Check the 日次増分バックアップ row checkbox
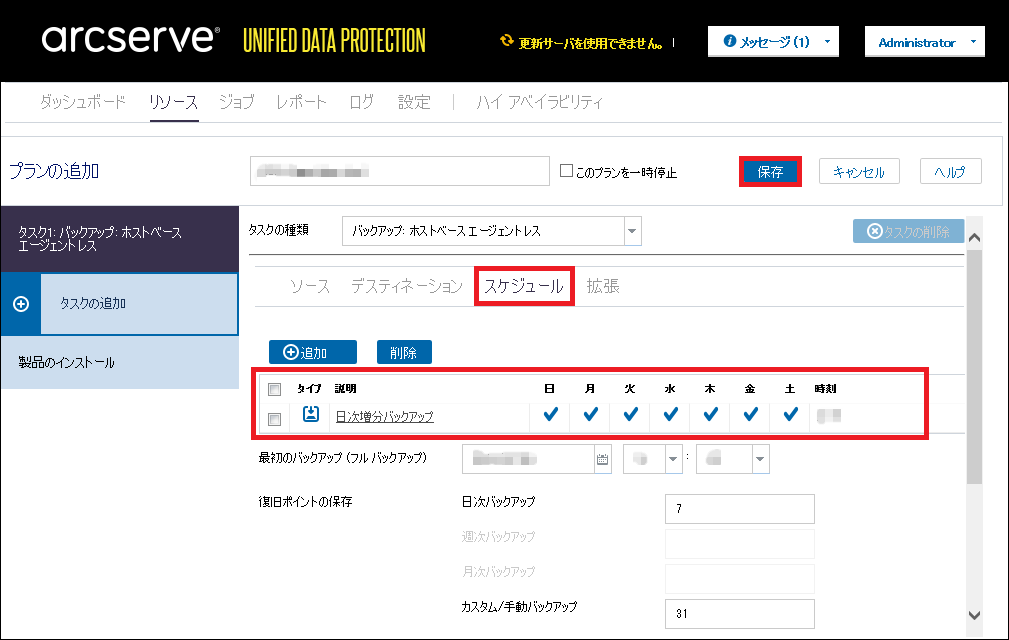This screenshot has height=640, width=1009. click(x=275, y=419)
